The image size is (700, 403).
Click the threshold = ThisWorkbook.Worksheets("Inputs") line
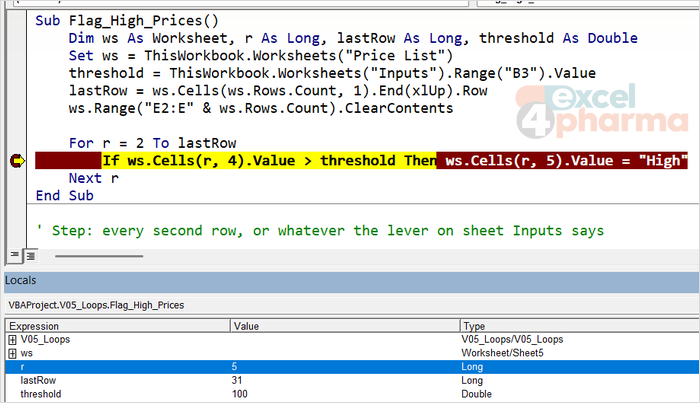(x=332, y=73)
